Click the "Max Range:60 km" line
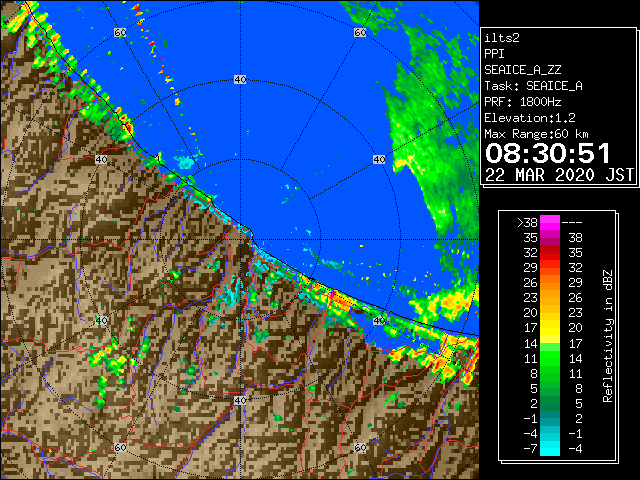Screen dimensions: 640x480 (x=537, y=134)
